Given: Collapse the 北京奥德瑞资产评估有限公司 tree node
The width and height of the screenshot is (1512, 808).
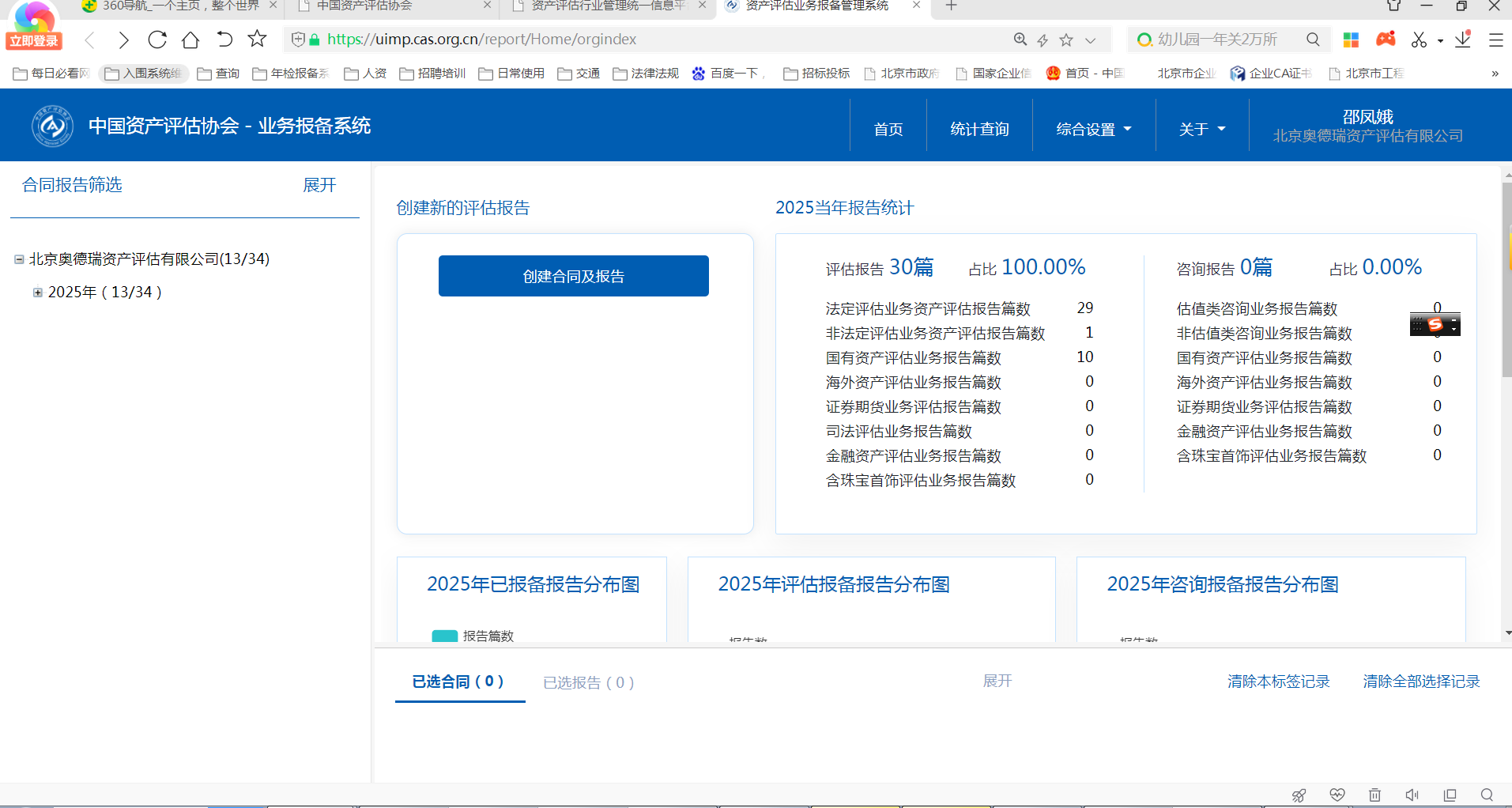Looking at the screenshot, I should click(x=19, y=259).
